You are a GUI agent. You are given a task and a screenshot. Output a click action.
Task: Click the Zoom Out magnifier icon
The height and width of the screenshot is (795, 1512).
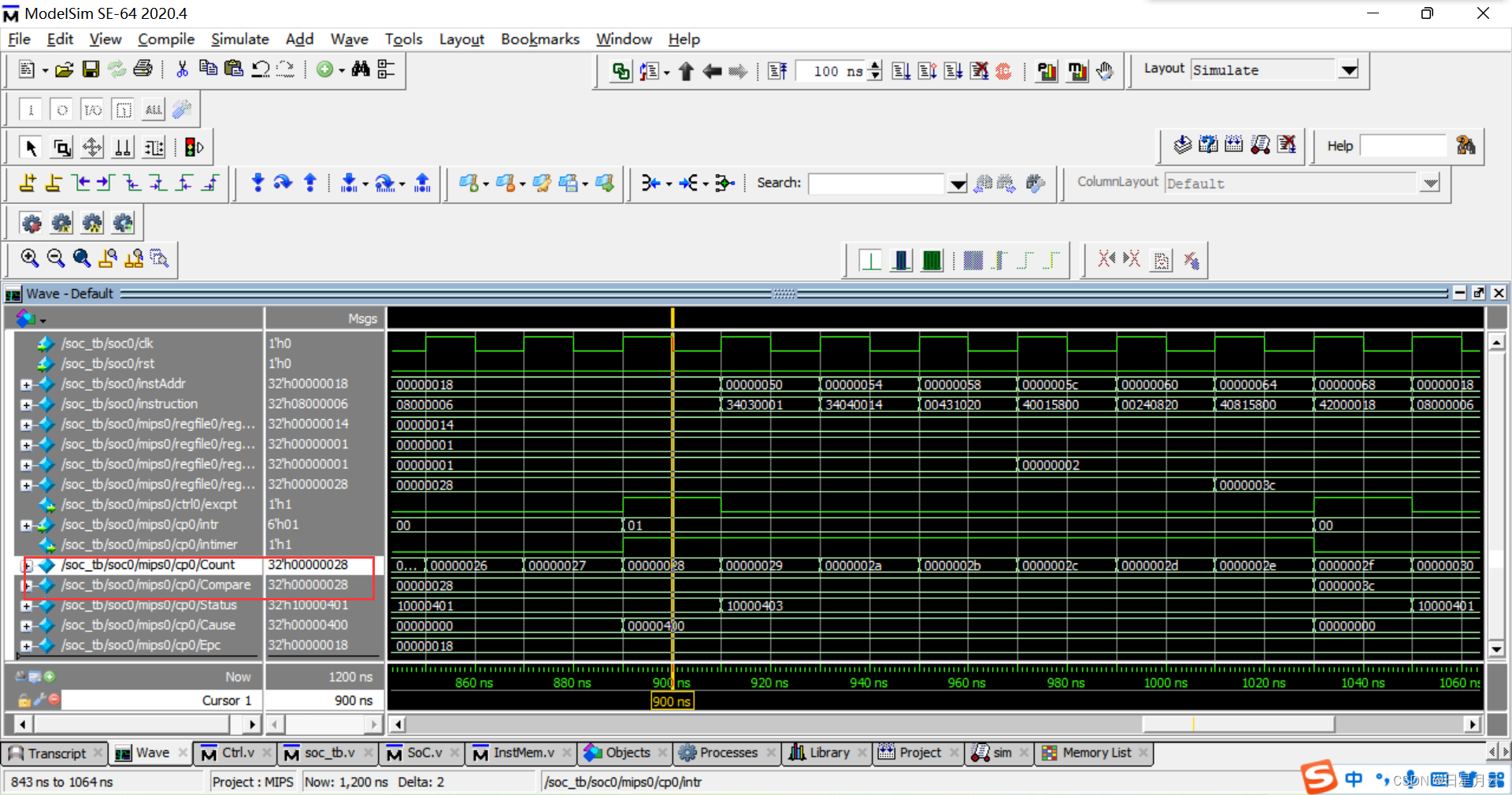click(55, 258)
